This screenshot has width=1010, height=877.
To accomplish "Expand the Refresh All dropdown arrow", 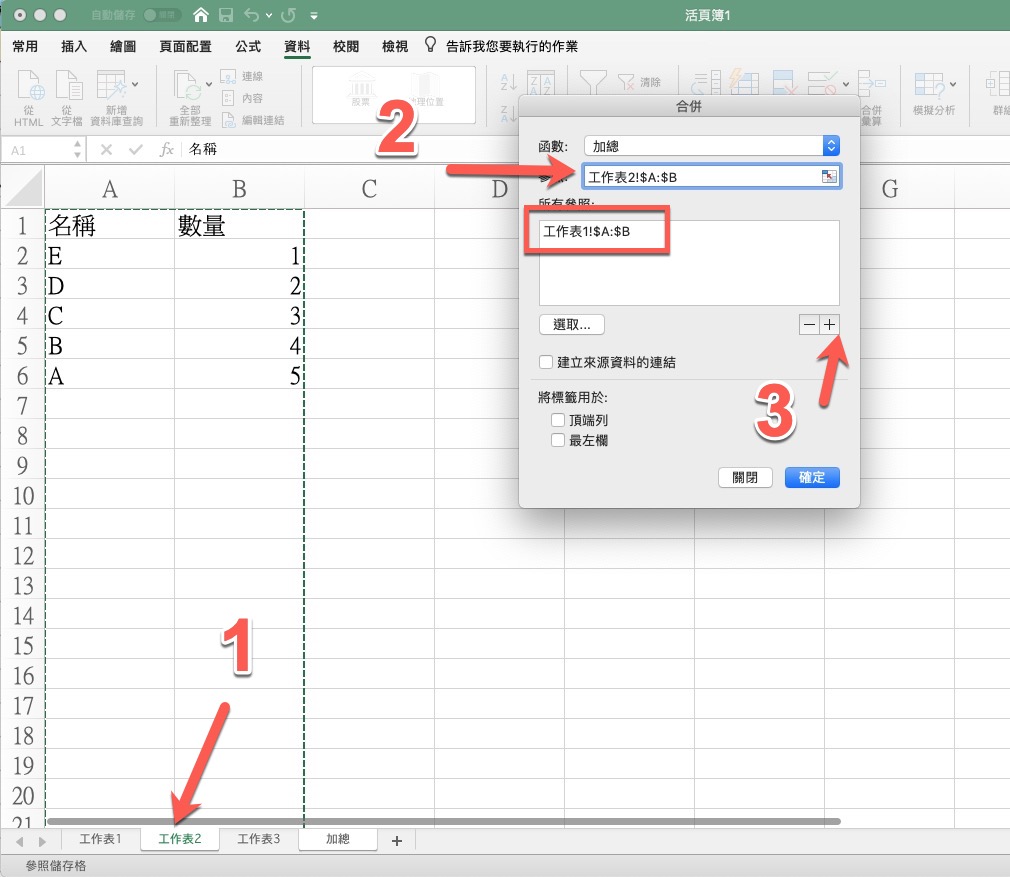I will 209,84.
